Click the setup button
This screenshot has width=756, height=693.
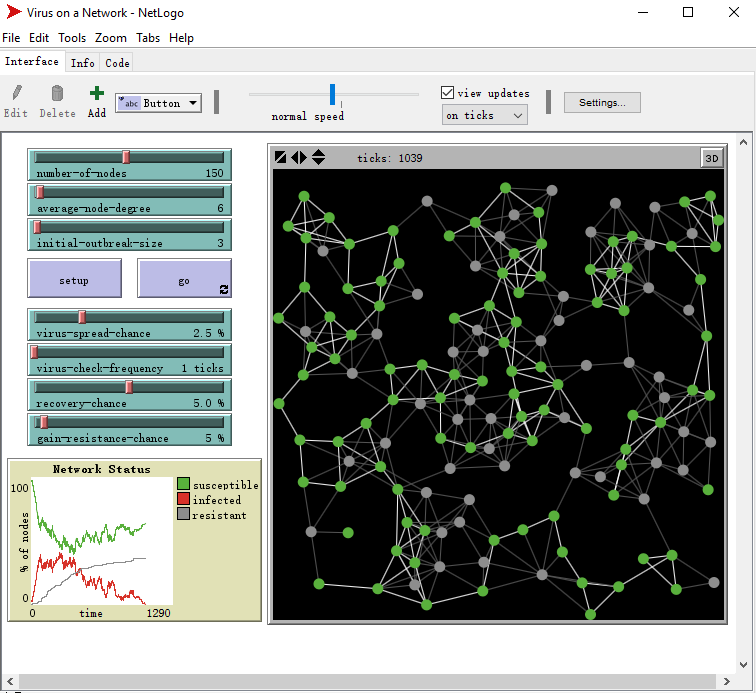(x=74, y=279)
